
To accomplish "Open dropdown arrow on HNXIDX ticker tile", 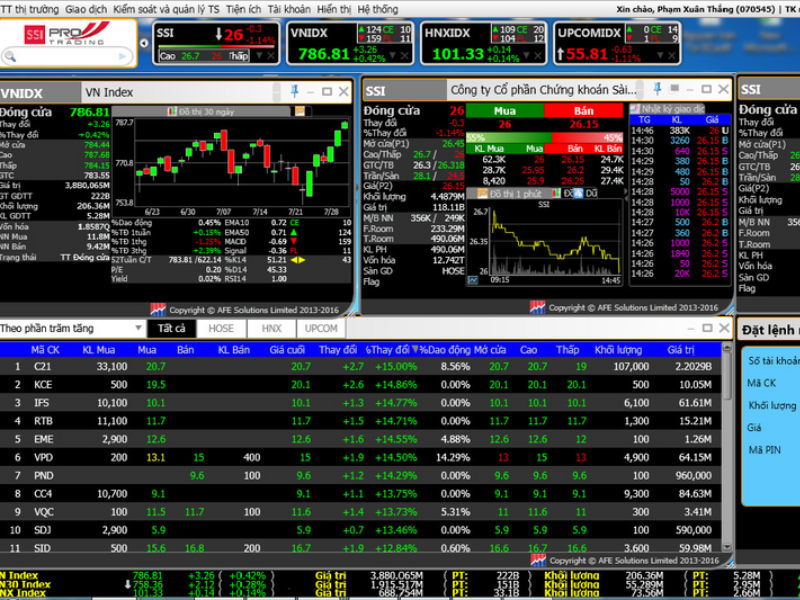I will 527,55.
